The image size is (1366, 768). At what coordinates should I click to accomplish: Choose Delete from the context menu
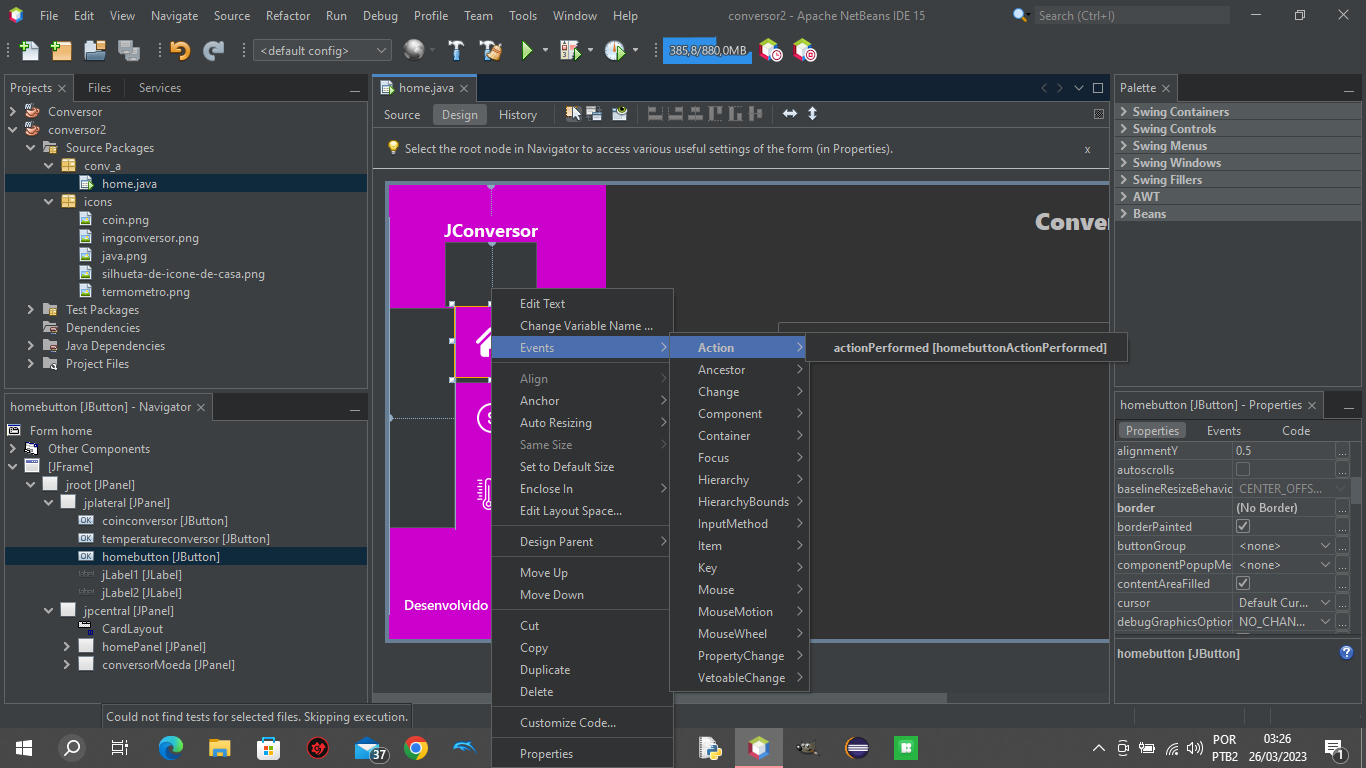583,692
